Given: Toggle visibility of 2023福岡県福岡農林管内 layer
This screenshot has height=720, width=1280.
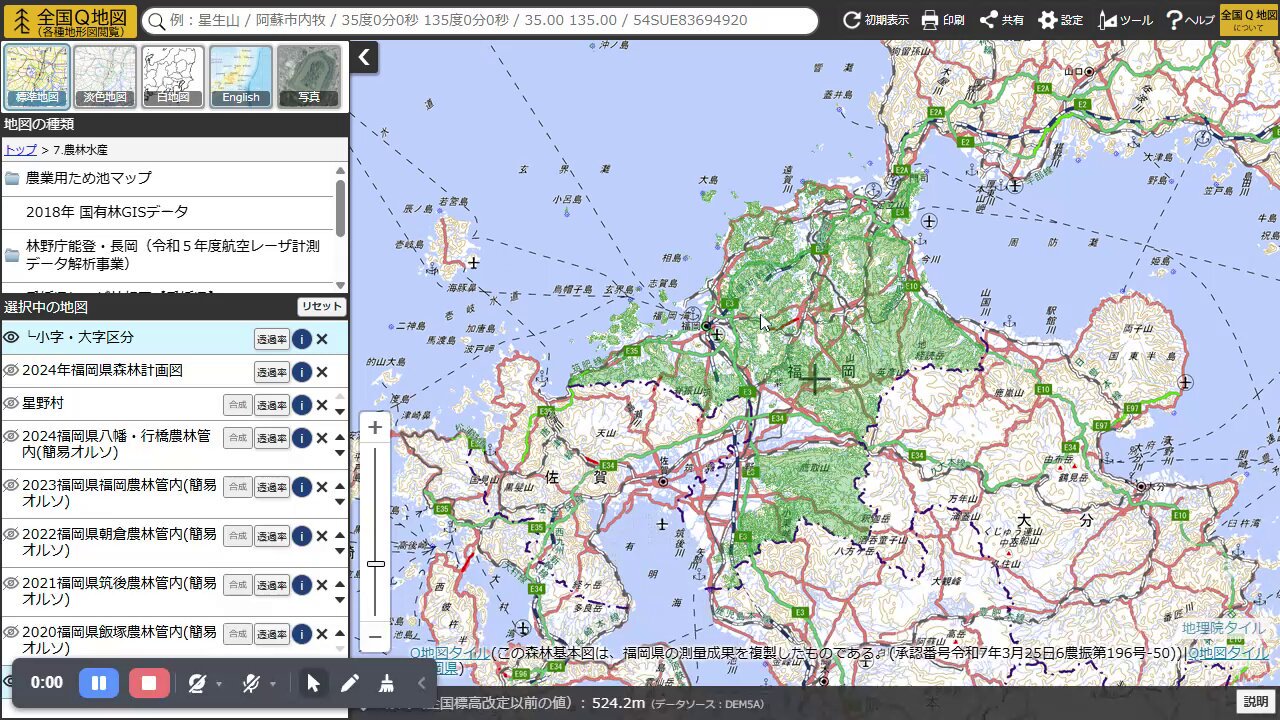Looking at the screenshot, I should [11, 486].
